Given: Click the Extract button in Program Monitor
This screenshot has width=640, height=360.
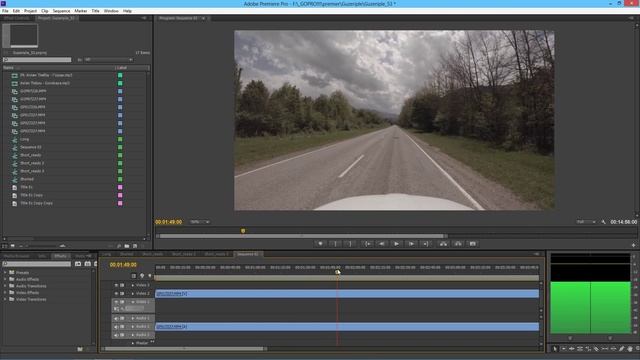Looking at the screenshot, I should click(x=458, y=244).
